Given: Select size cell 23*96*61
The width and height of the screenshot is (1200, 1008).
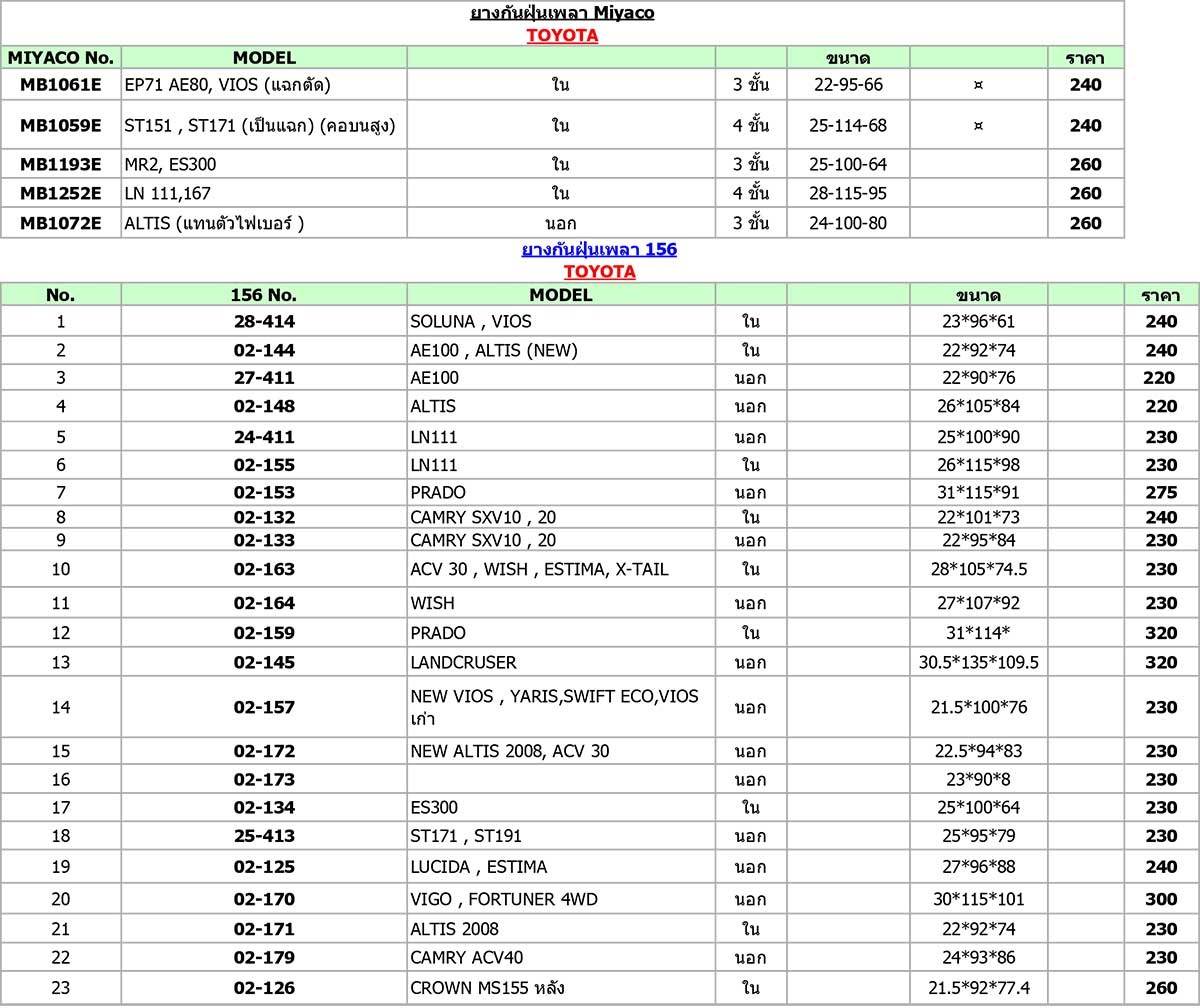Looking at the screenshot, I should pos(979,321).
